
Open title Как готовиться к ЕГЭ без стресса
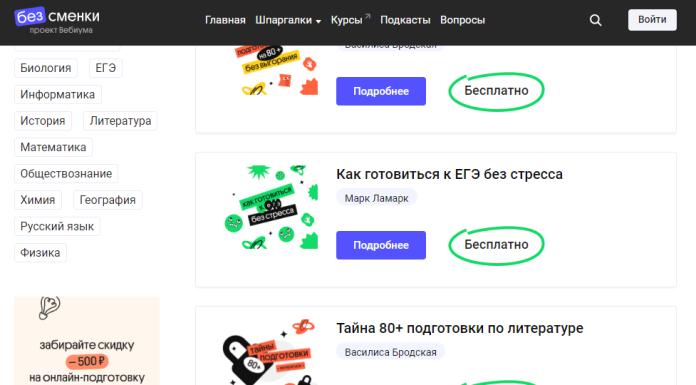pyautogui.click(x=449, y=174)
